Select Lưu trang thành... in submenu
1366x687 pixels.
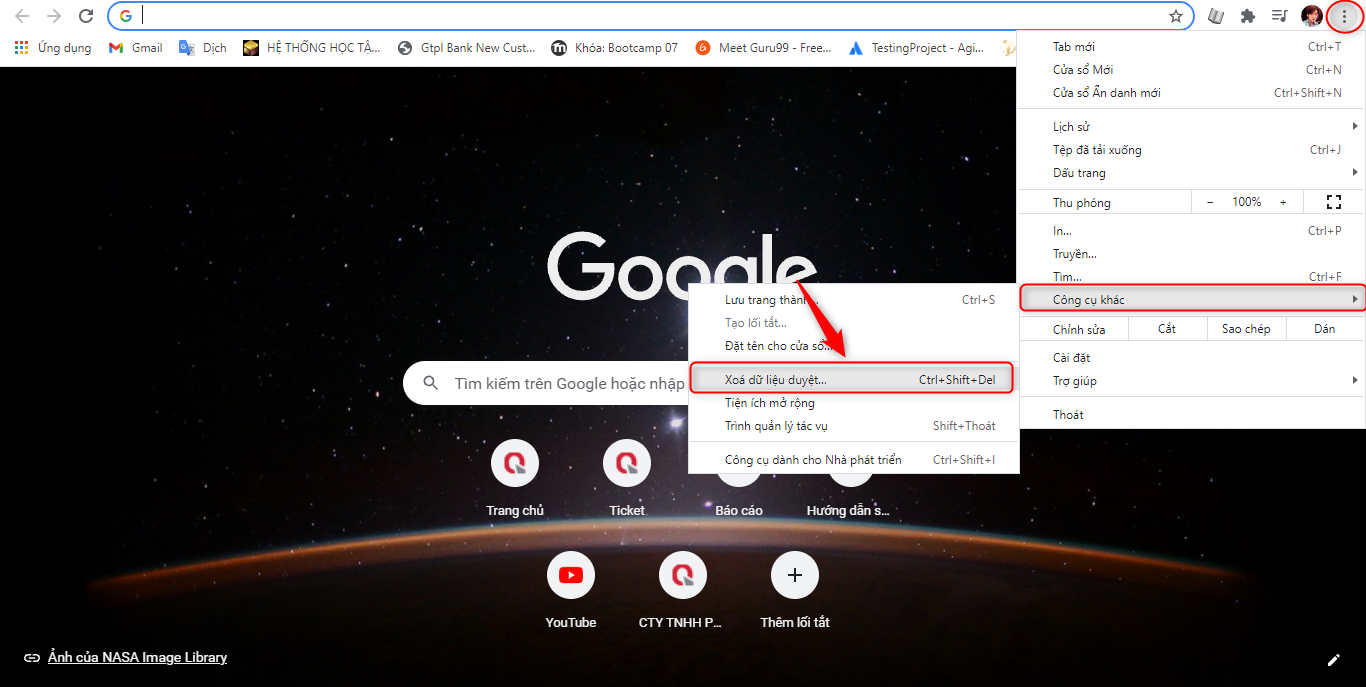click(854, 300)
